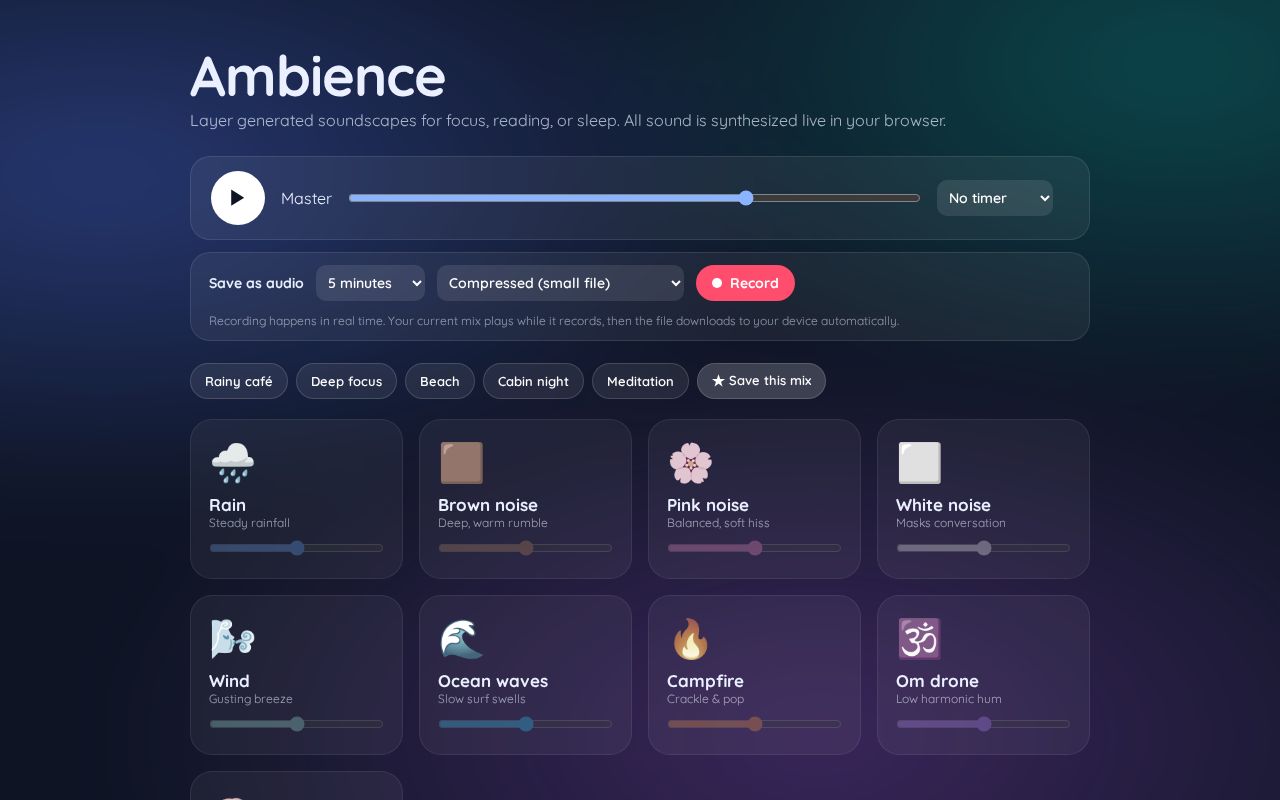Click the 'Low harmonic hum' description
The width and height of the screenshot is (1280, 800).
949,699
